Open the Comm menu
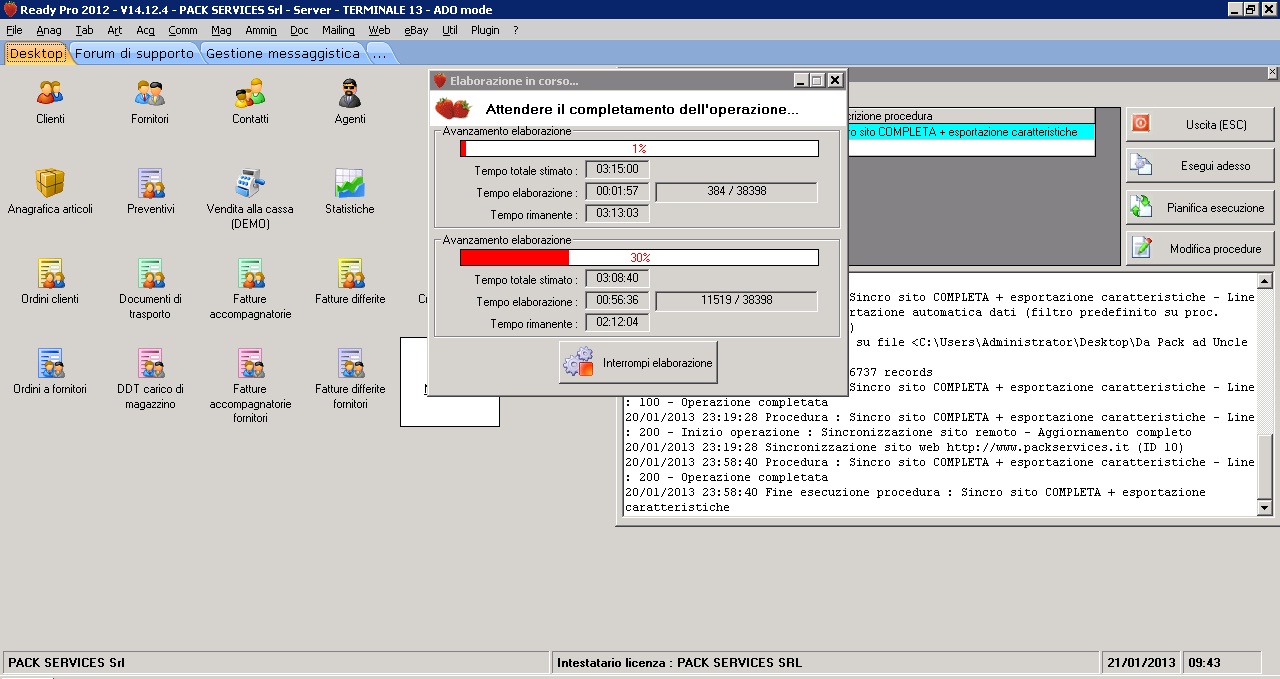The height and width of the screenshot is (679, 1280). (x=183, y=30)
